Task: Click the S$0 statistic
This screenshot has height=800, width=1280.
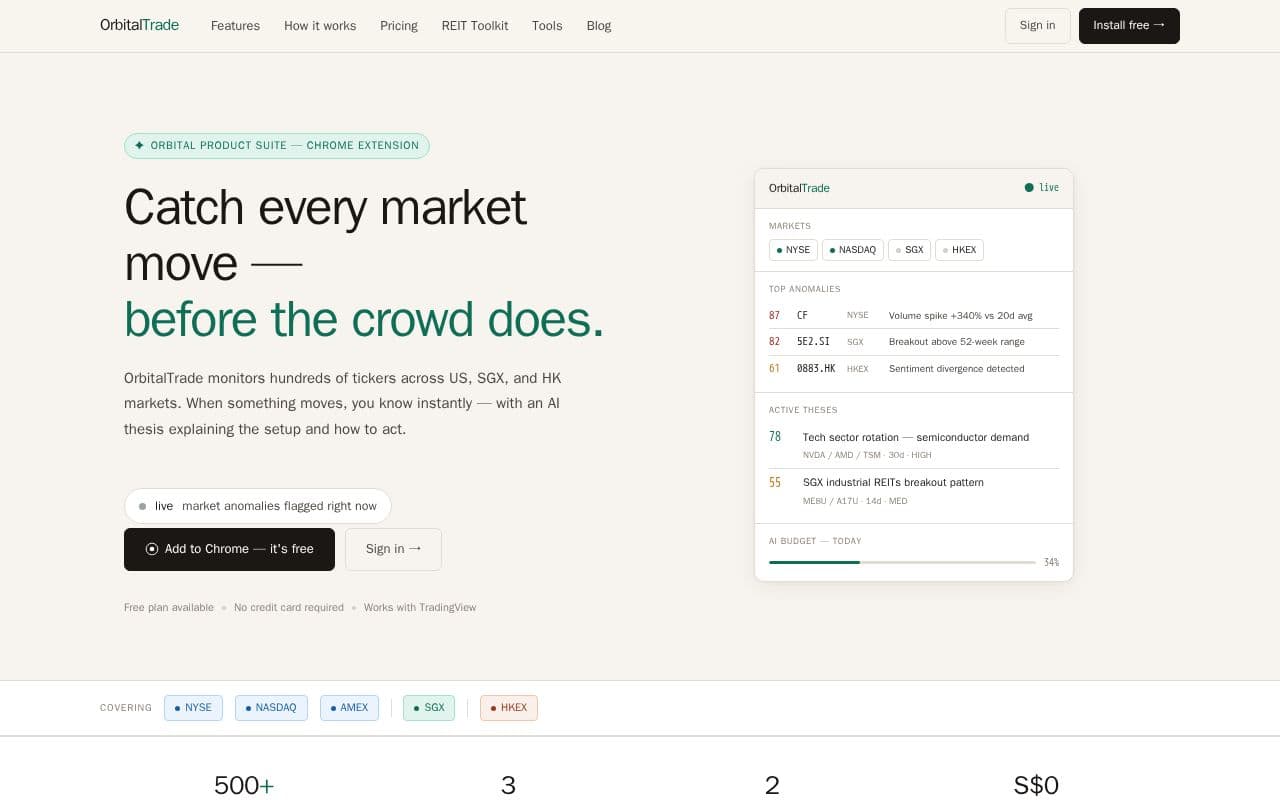Action: point(1036,785)
